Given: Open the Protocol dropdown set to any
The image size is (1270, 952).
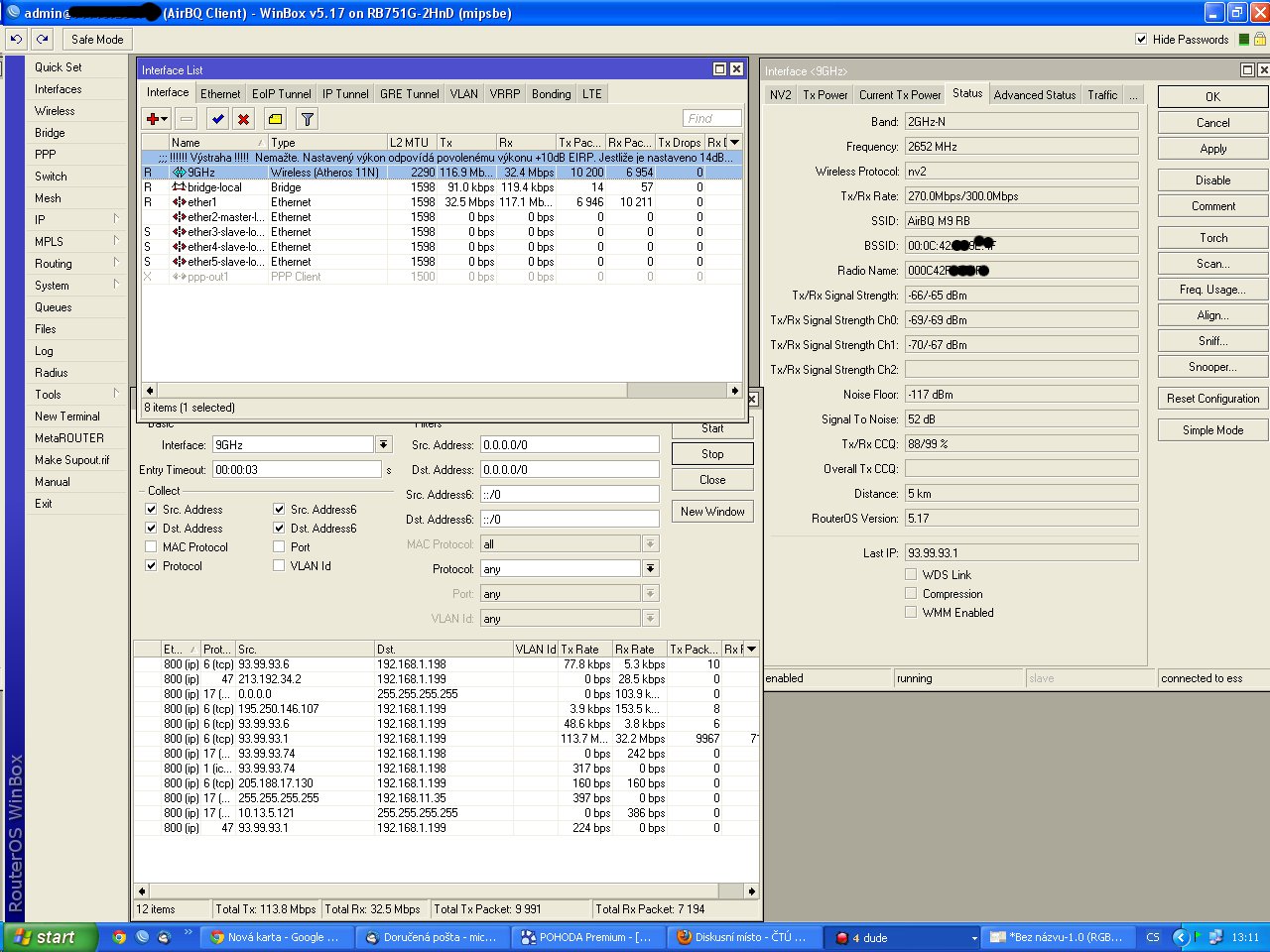Looking at the screenshot, I should [651, 567].
